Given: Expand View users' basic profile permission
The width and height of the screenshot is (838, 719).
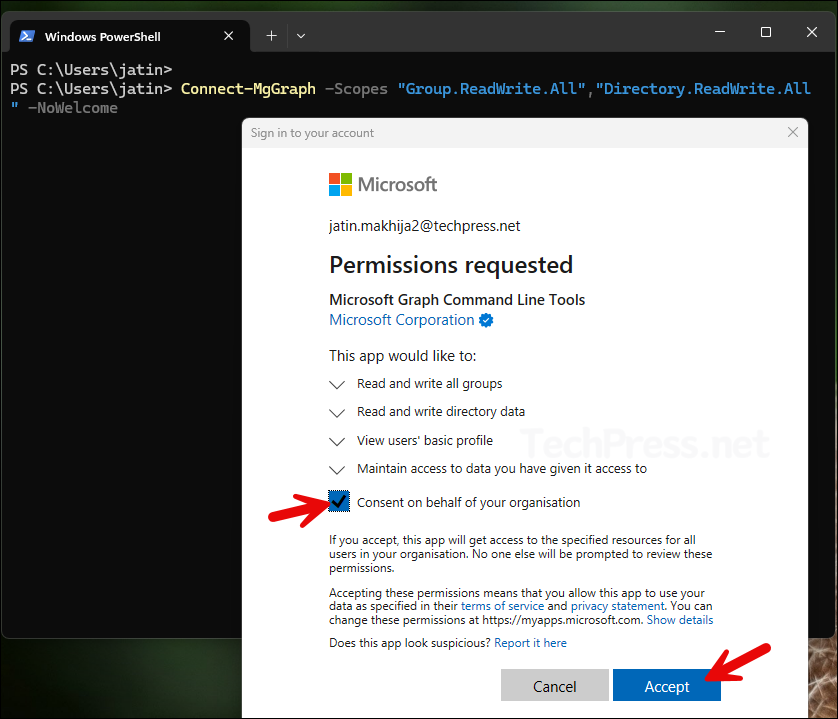Looking at the screenshot, I should (x=337, y=441).
